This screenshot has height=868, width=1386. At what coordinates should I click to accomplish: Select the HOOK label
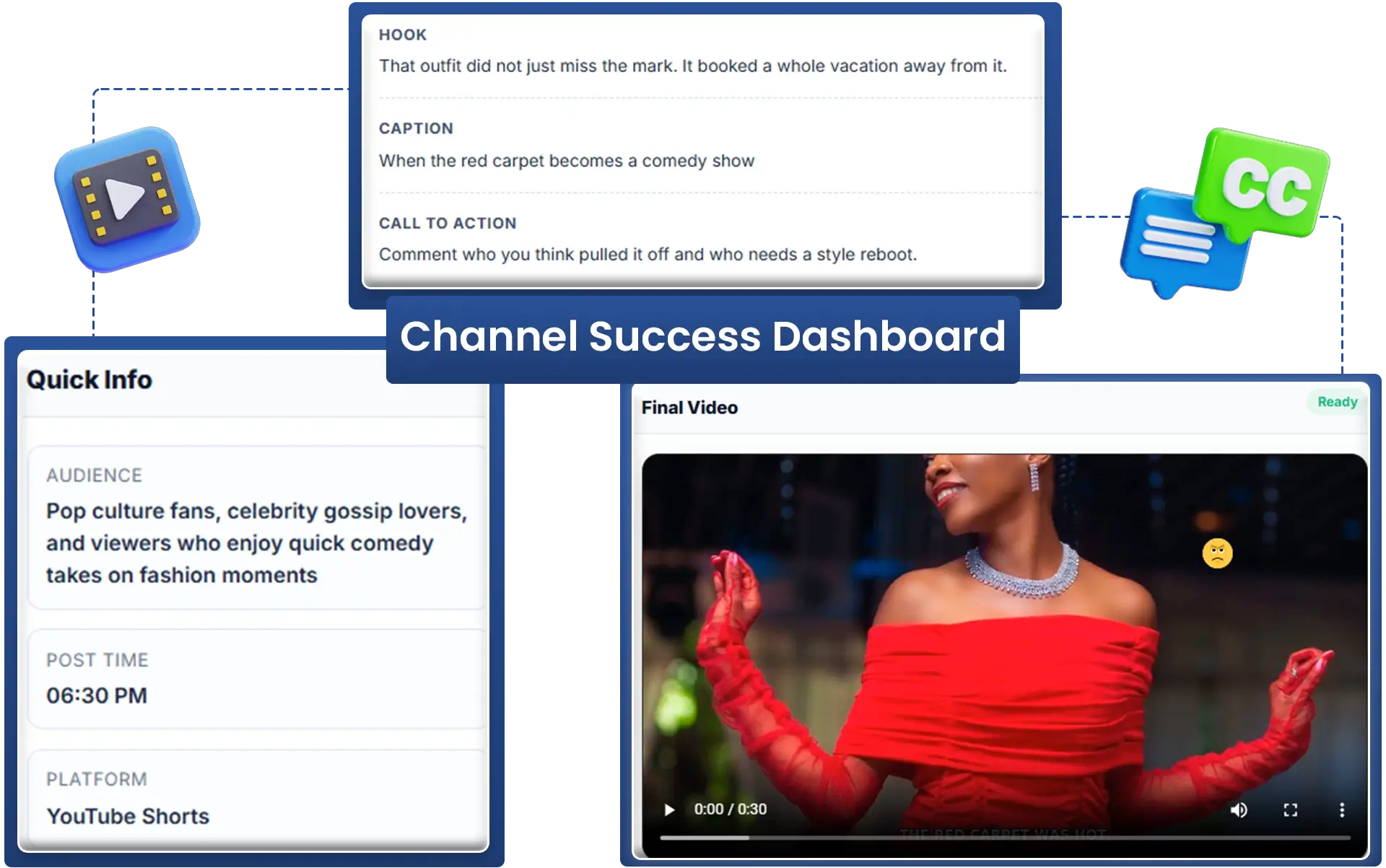click(403, 35)
